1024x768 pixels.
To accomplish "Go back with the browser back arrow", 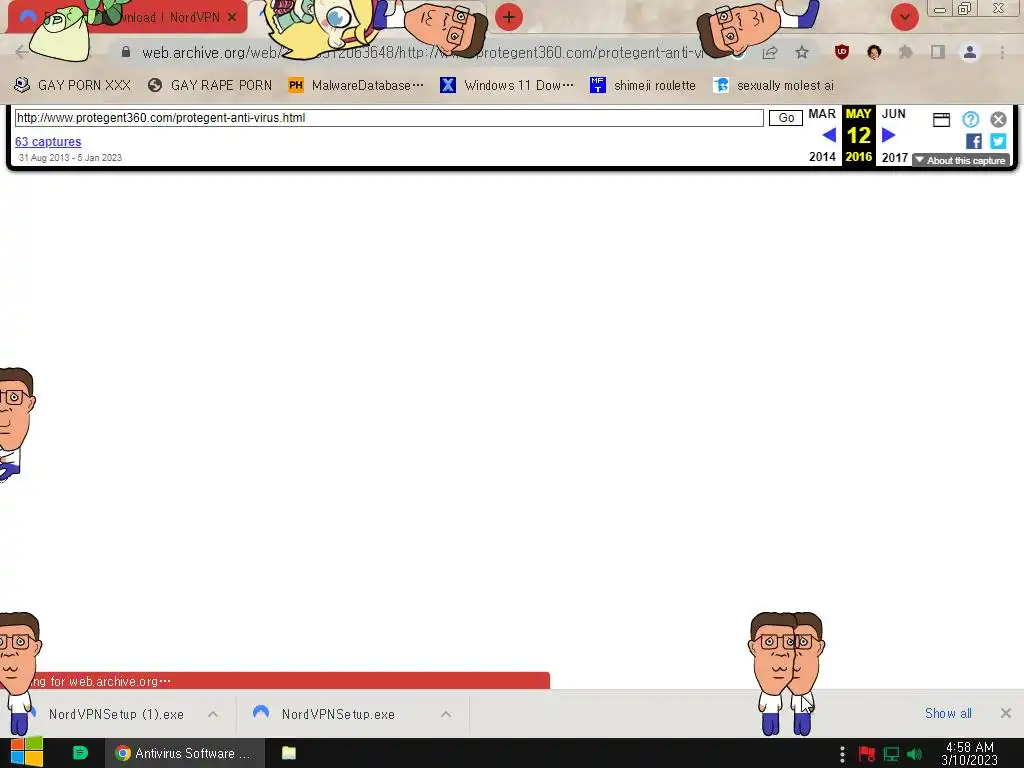I will click(x=21, y=52).
